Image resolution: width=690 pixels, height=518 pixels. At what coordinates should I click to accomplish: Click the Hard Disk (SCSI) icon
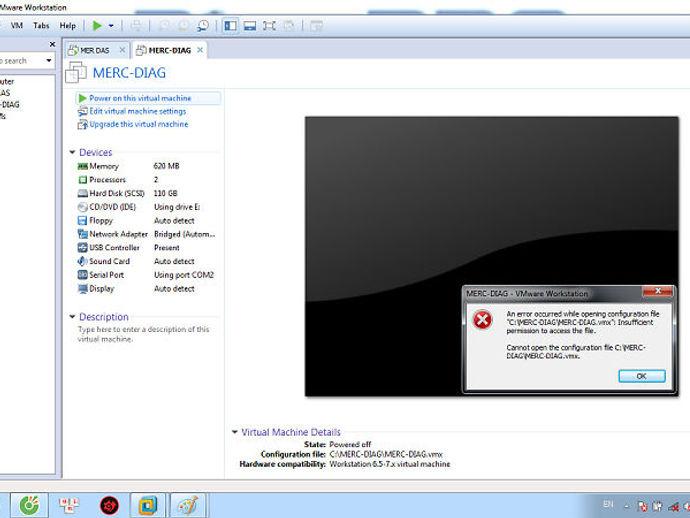[x=82, y=193]
